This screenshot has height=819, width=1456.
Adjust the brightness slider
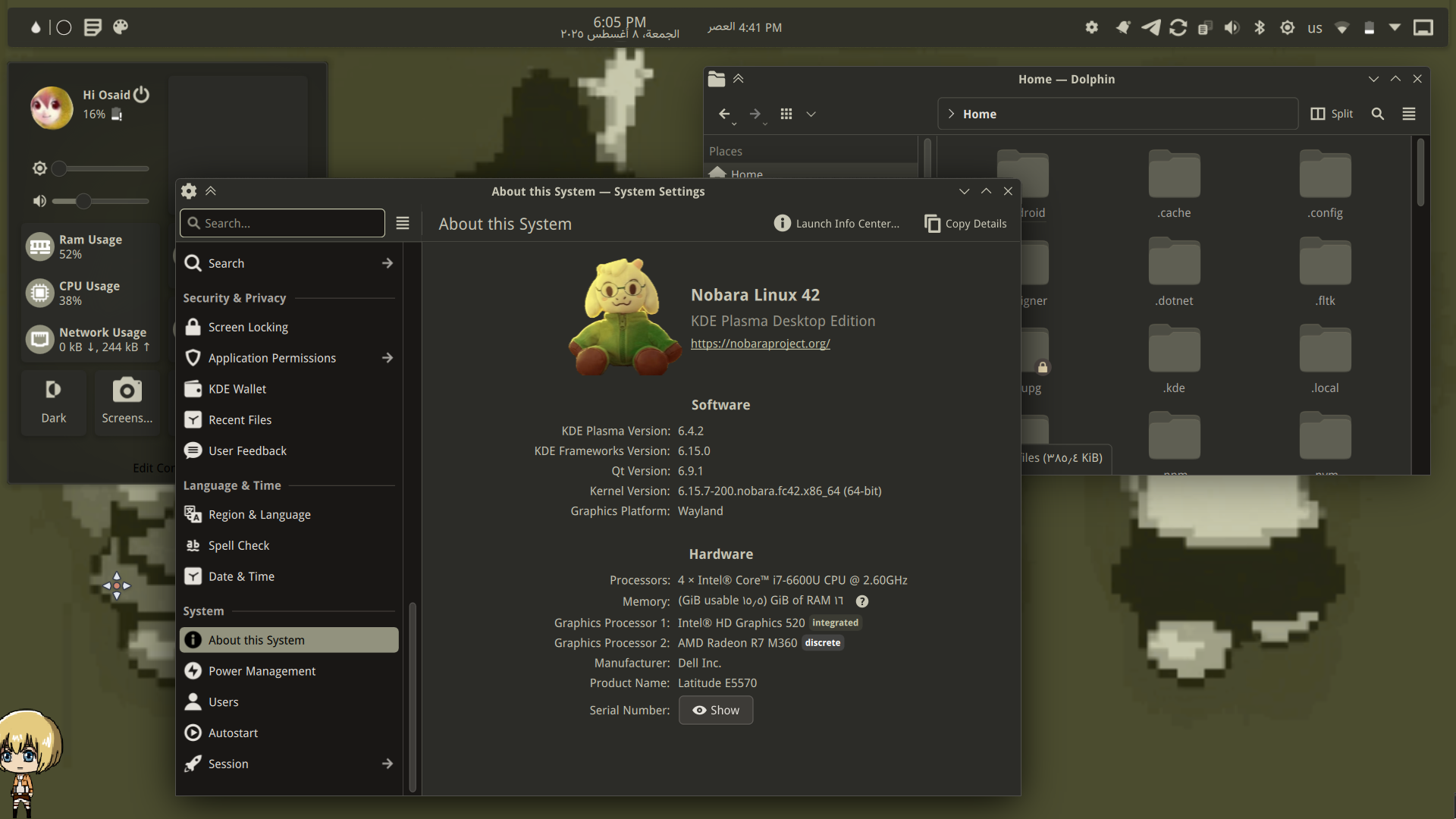tap(101, 168)
